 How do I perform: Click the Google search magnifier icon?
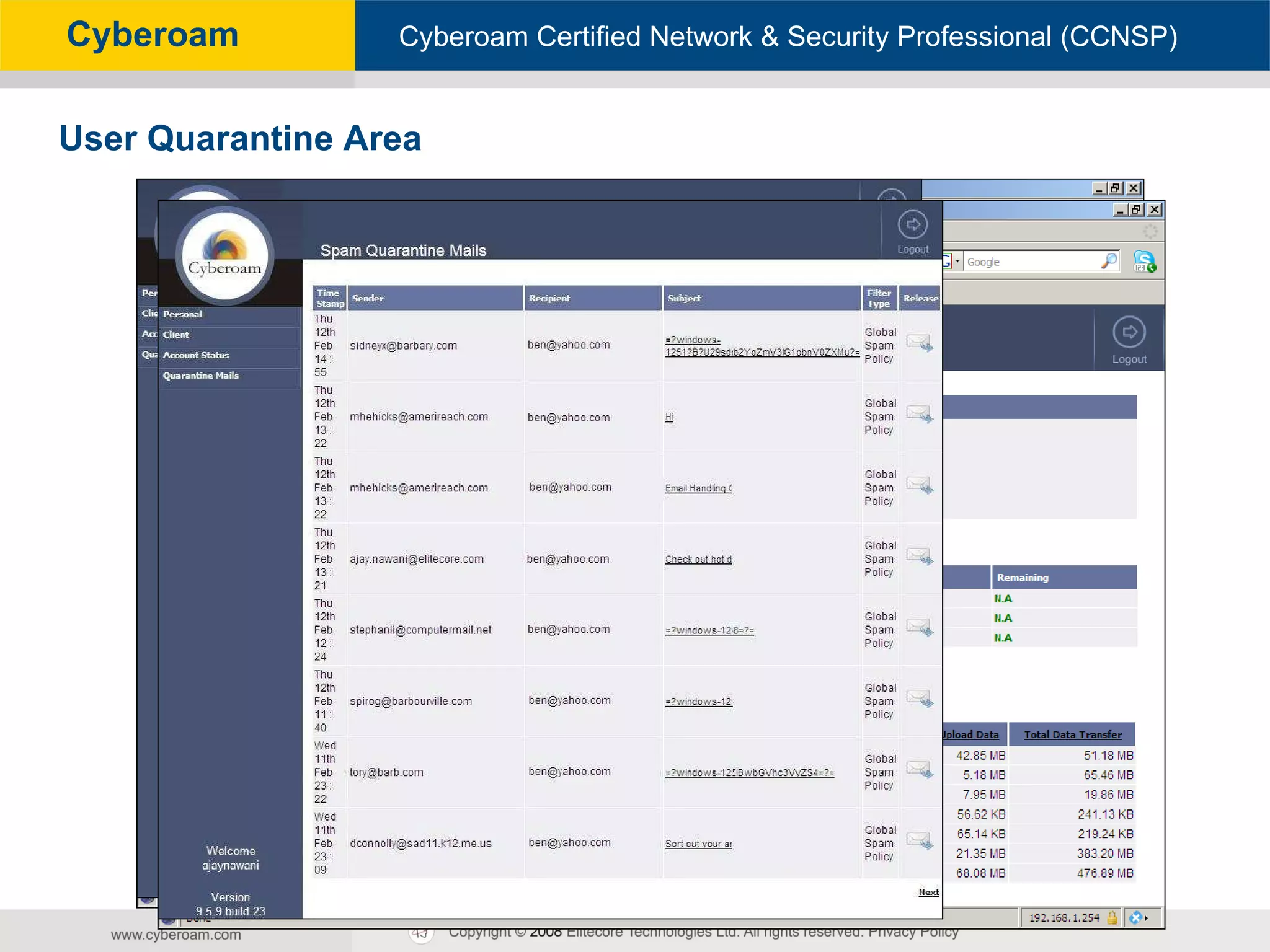[1109, 261]
